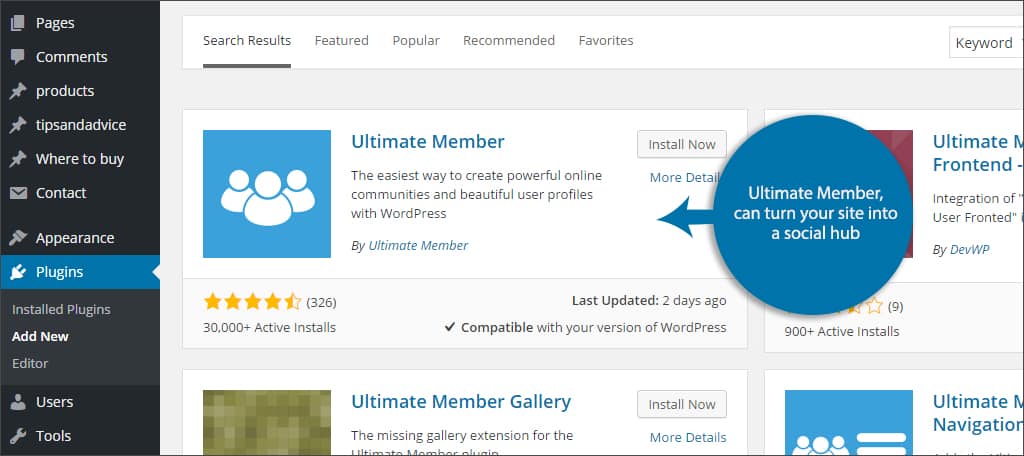Click the pin icon beside Where to buy
This screenshot has width=1024, height=456.
pos(18,159)
